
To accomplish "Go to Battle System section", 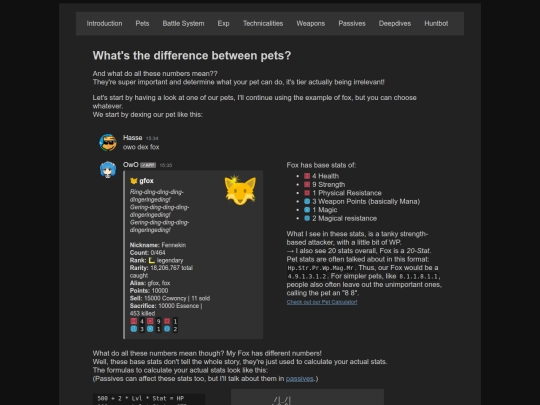I will click(x=183, y=23).
